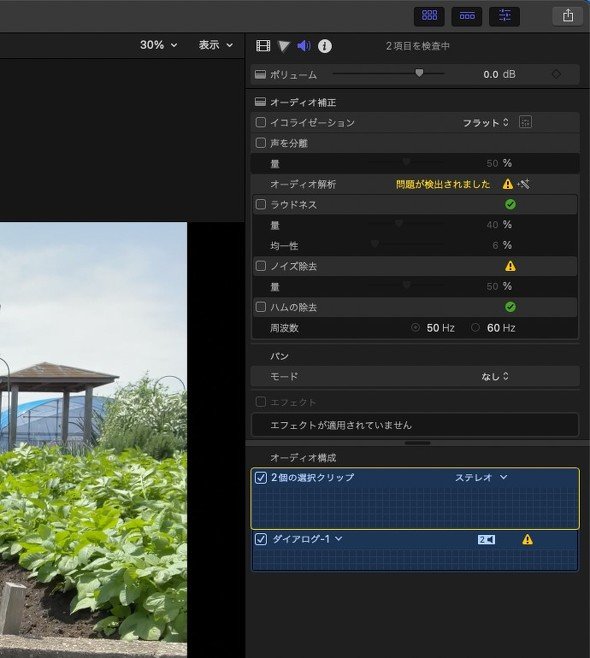Select the 60 Hz radio button
590x658 pixels.
[475, 327]
